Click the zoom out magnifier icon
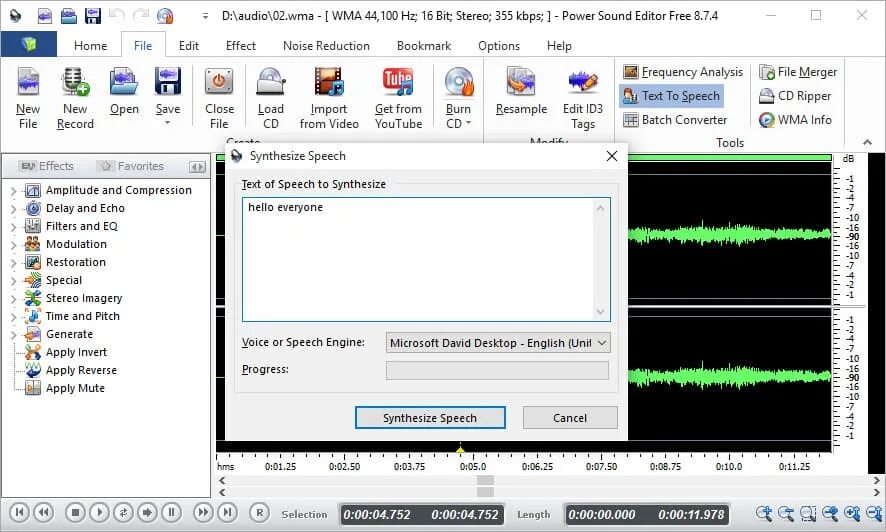The image size is (886, 532). coord(786,514)
